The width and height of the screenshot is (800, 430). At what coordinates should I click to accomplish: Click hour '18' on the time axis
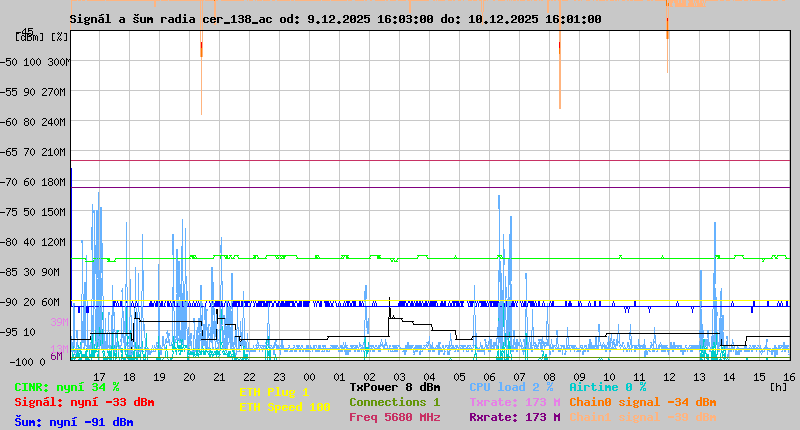[130, 377]
